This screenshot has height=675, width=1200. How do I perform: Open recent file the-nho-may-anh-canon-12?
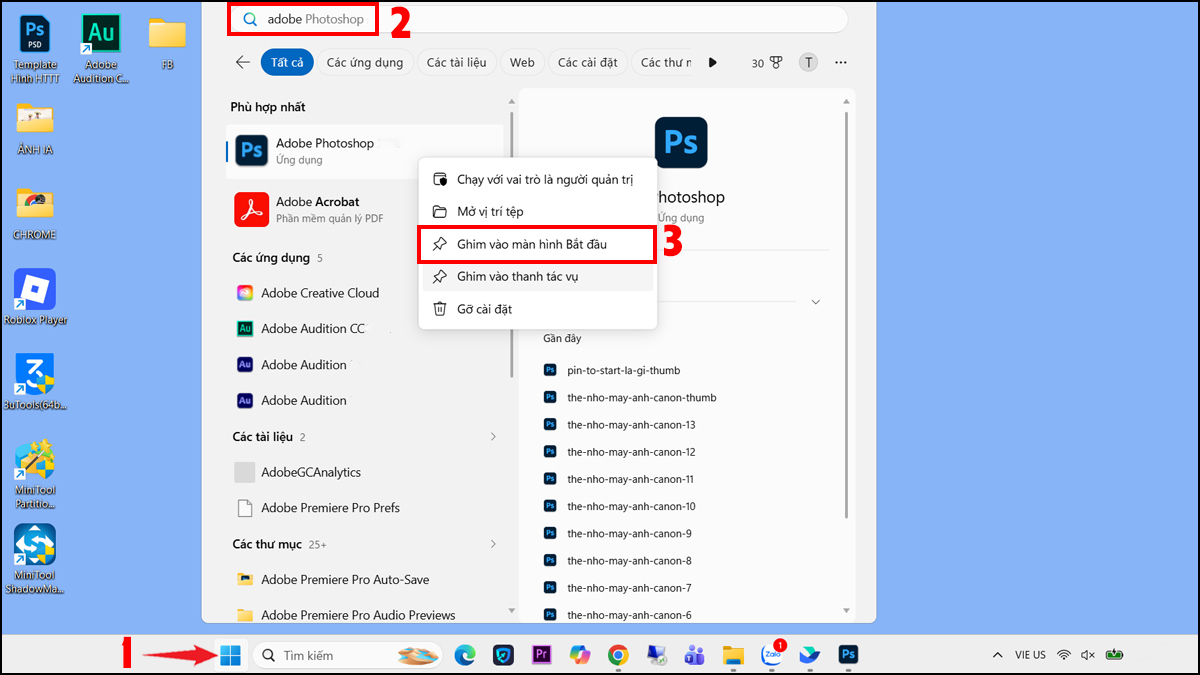click(619, 452)
